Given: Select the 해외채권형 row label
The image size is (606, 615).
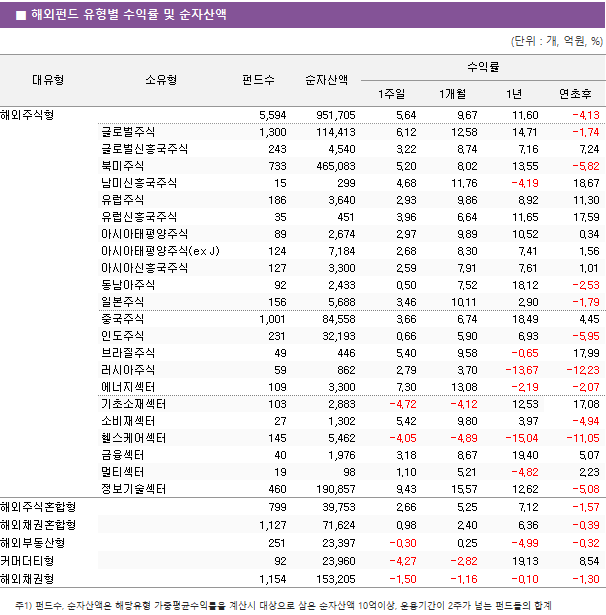Looking at the screenshot, I should (x=27, y=579).
